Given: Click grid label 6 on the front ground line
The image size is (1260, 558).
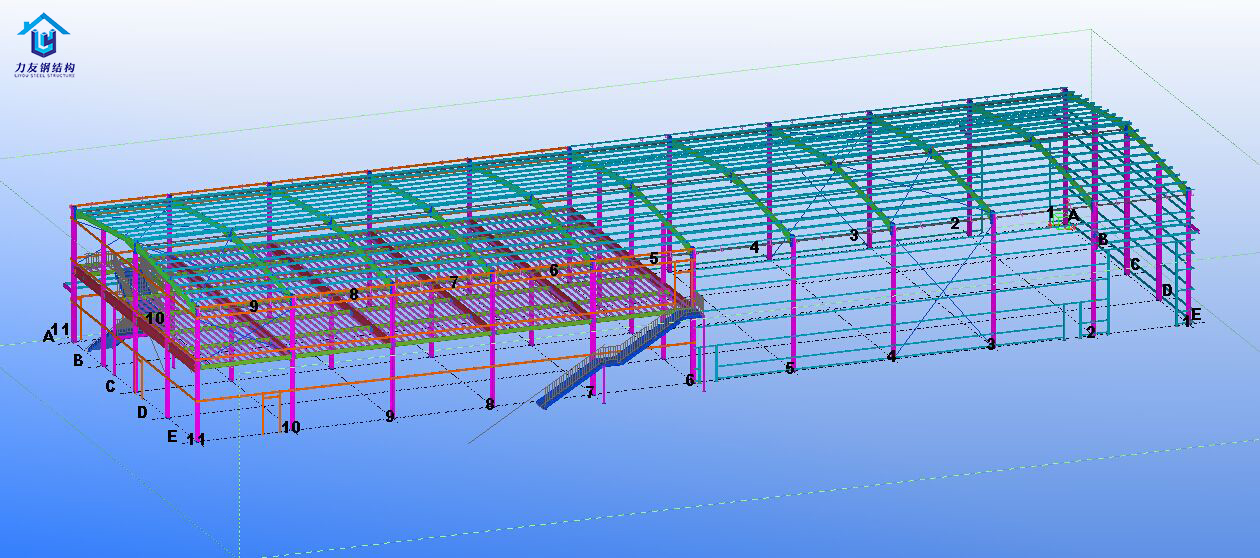Looking at the screenshot, I should coord(689,380).
